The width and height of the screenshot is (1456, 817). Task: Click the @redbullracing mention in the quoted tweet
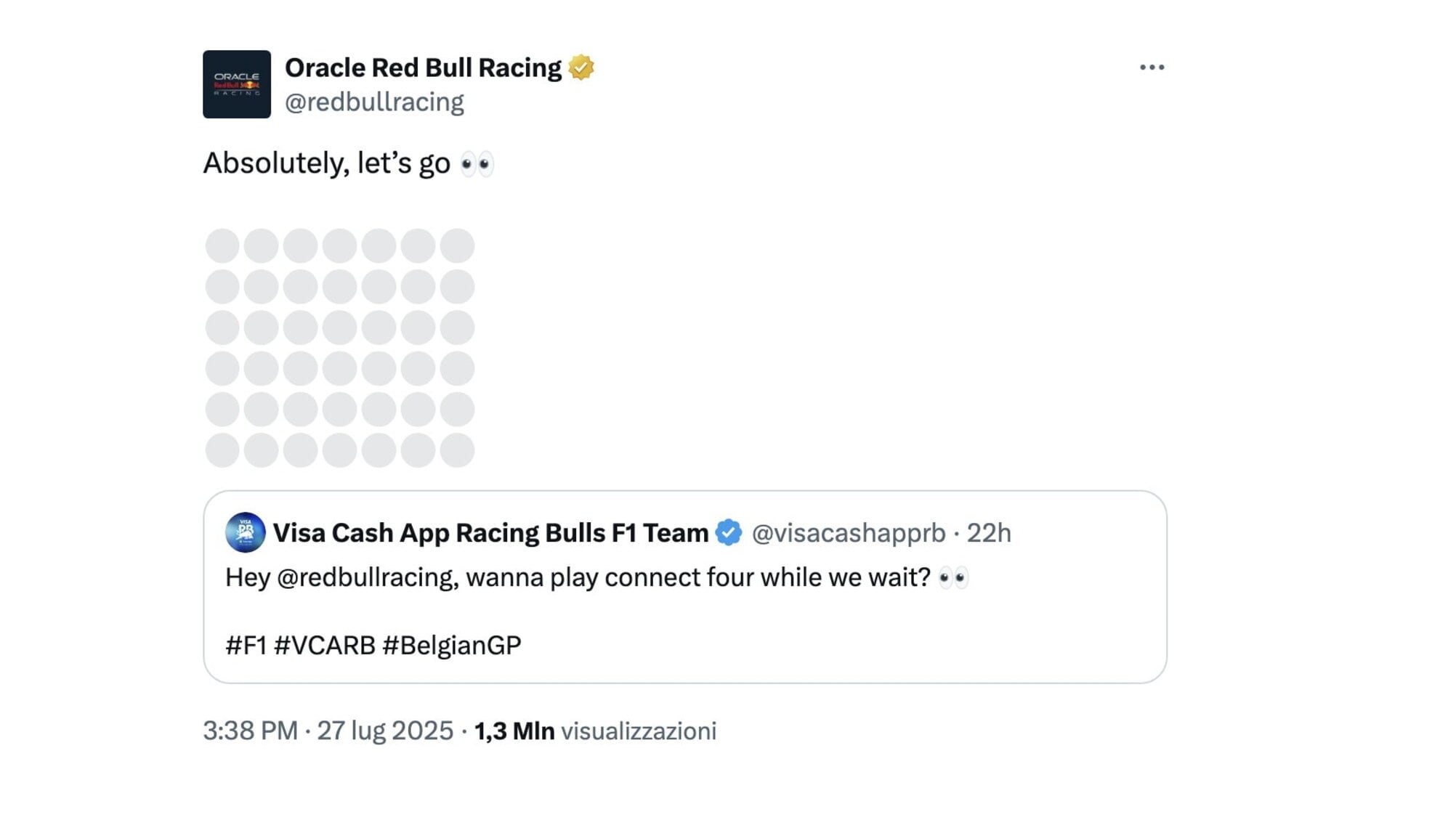click(366, 578)
